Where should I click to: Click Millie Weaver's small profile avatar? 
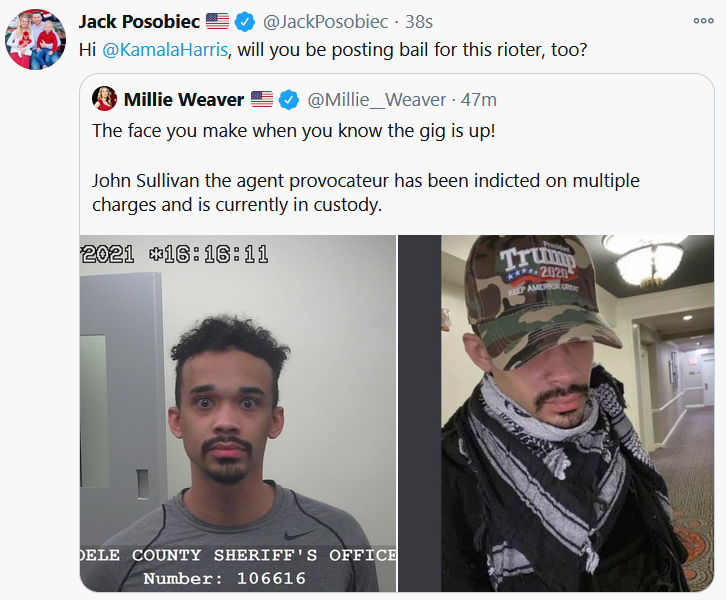104,99
